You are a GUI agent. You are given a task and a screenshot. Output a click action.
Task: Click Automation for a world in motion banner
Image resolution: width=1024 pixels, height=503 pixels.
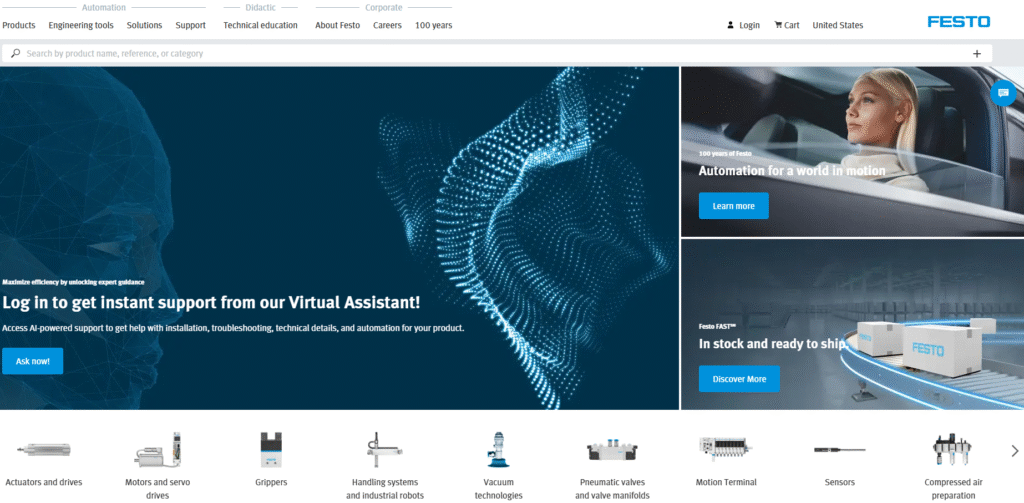[x=792, y=171]
